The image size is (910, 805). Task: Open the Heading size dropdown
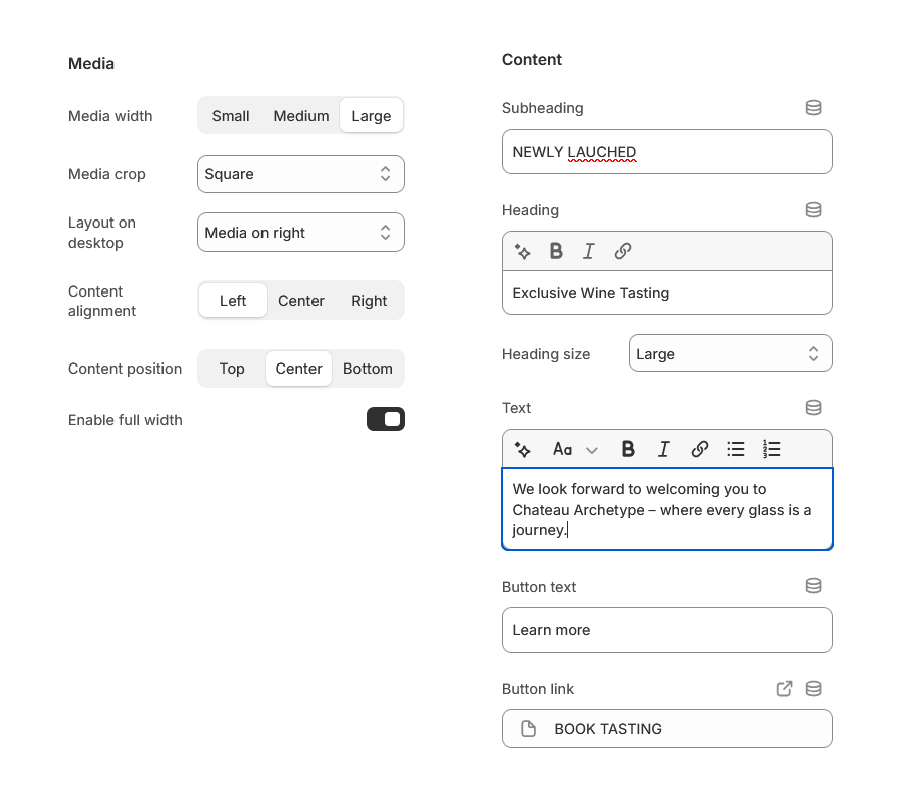[x=730, y=352]
